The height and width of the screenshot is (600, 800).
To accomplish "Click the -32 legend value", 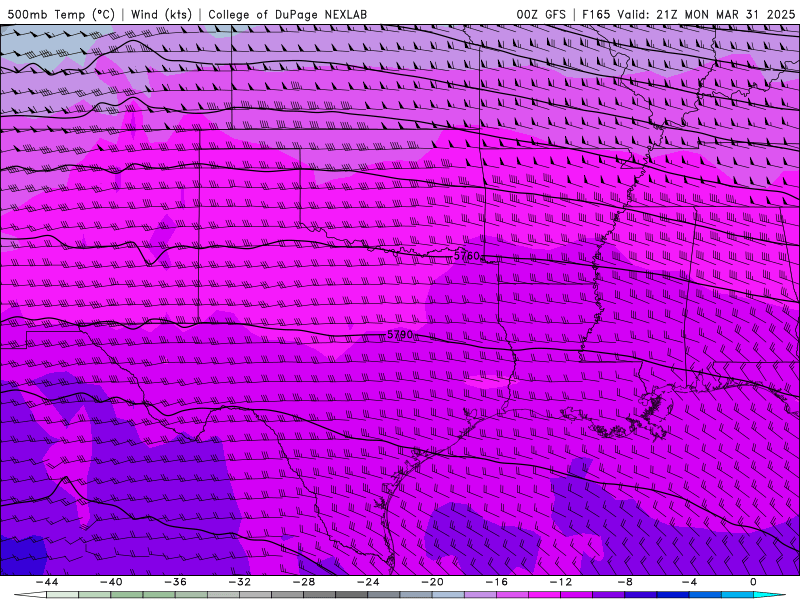I will [239, 582].
